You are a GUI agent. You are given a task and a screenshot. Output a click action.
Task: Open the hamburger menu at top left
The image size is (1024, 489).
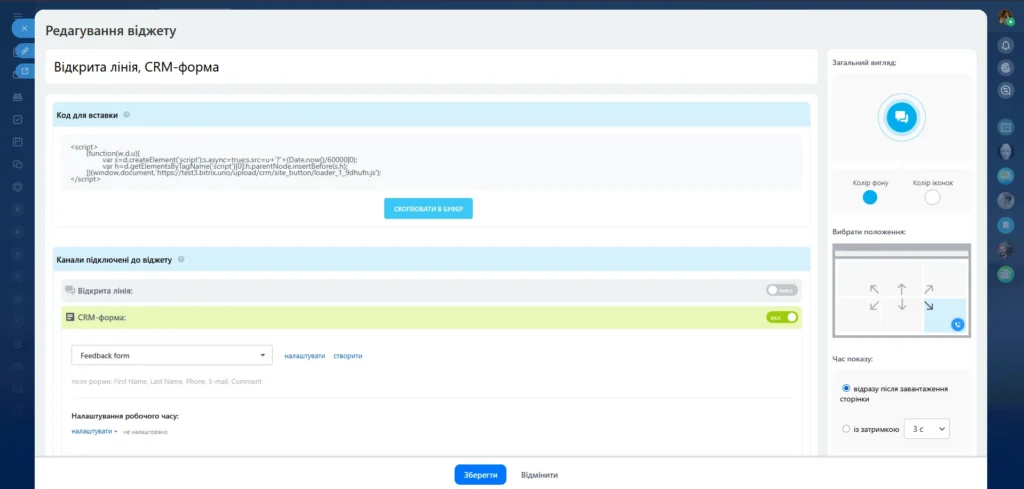18,16
